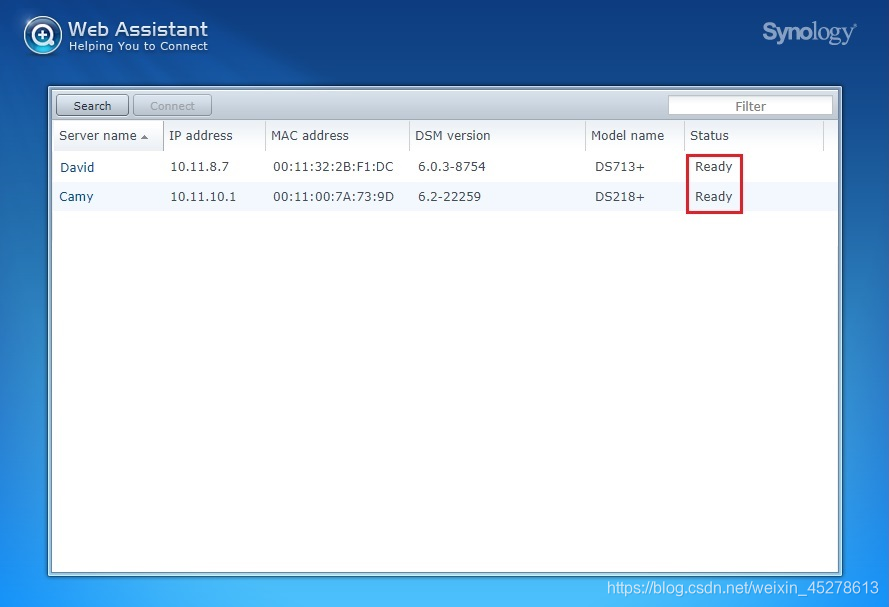889x607 pixels.
Task: Focus the Filter input field
Action: point(750,106)
